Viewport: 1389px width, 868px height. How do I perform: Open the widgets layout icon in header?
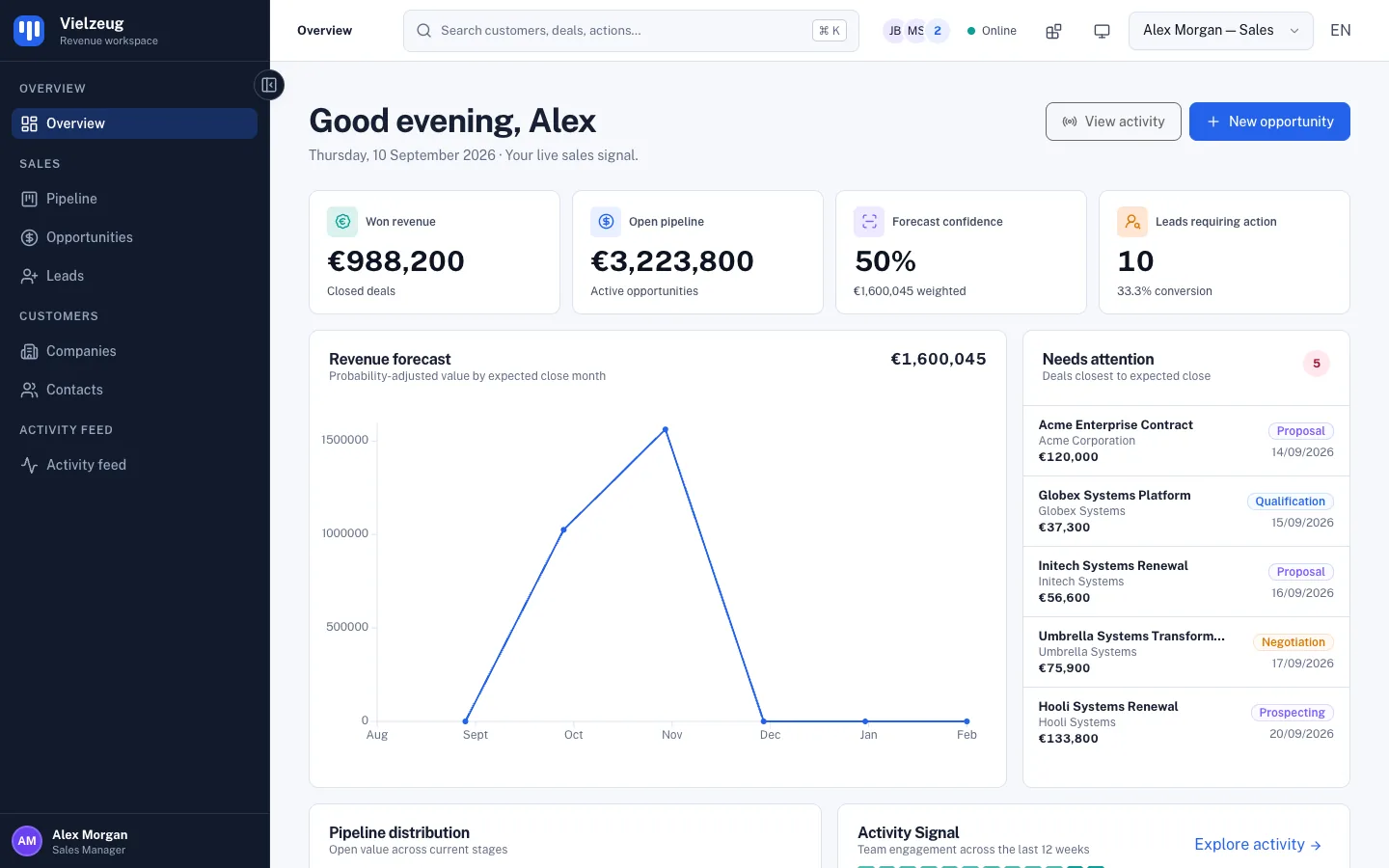pyautogui.click(x=1053, y=31)
